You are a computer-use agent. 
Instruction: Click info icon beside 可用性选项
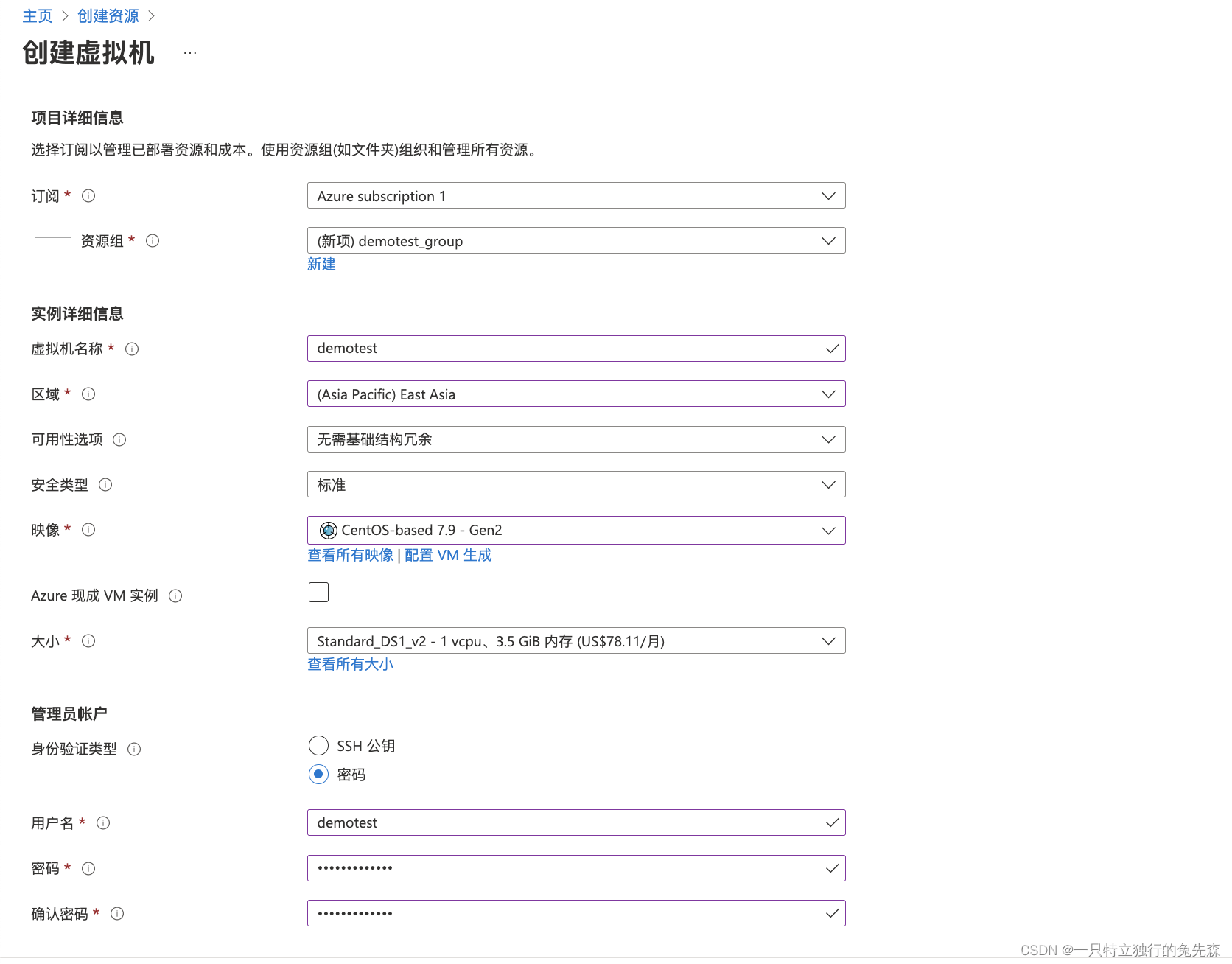(x=119, y=440)
